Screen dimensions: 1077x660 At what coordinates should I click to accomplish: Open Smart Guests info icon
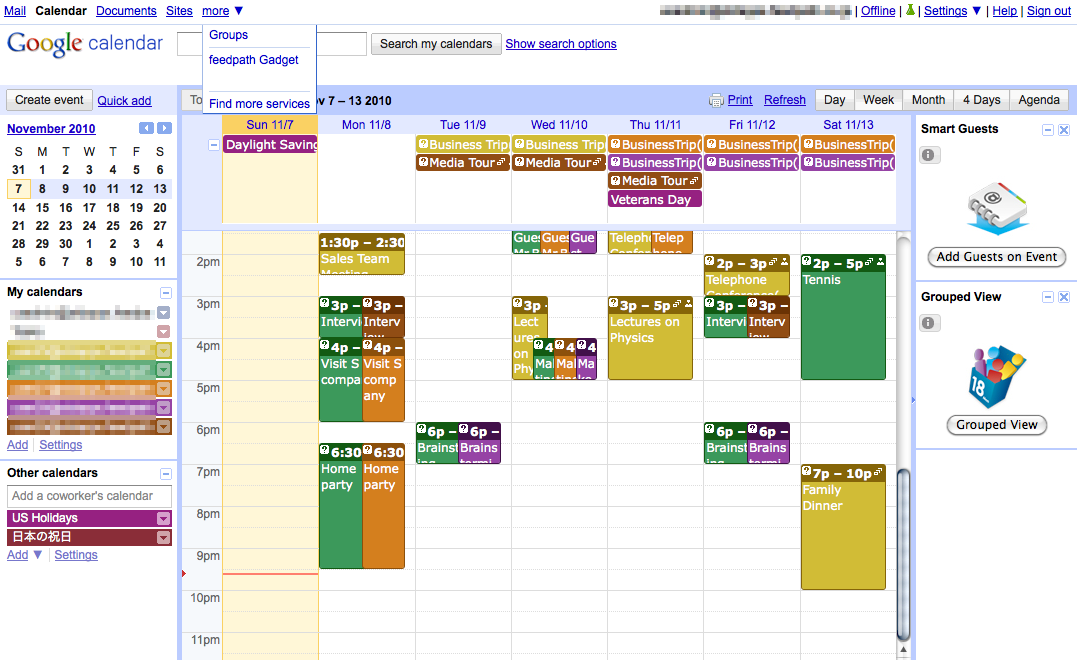pyautogui.click(x=928, y=155)
